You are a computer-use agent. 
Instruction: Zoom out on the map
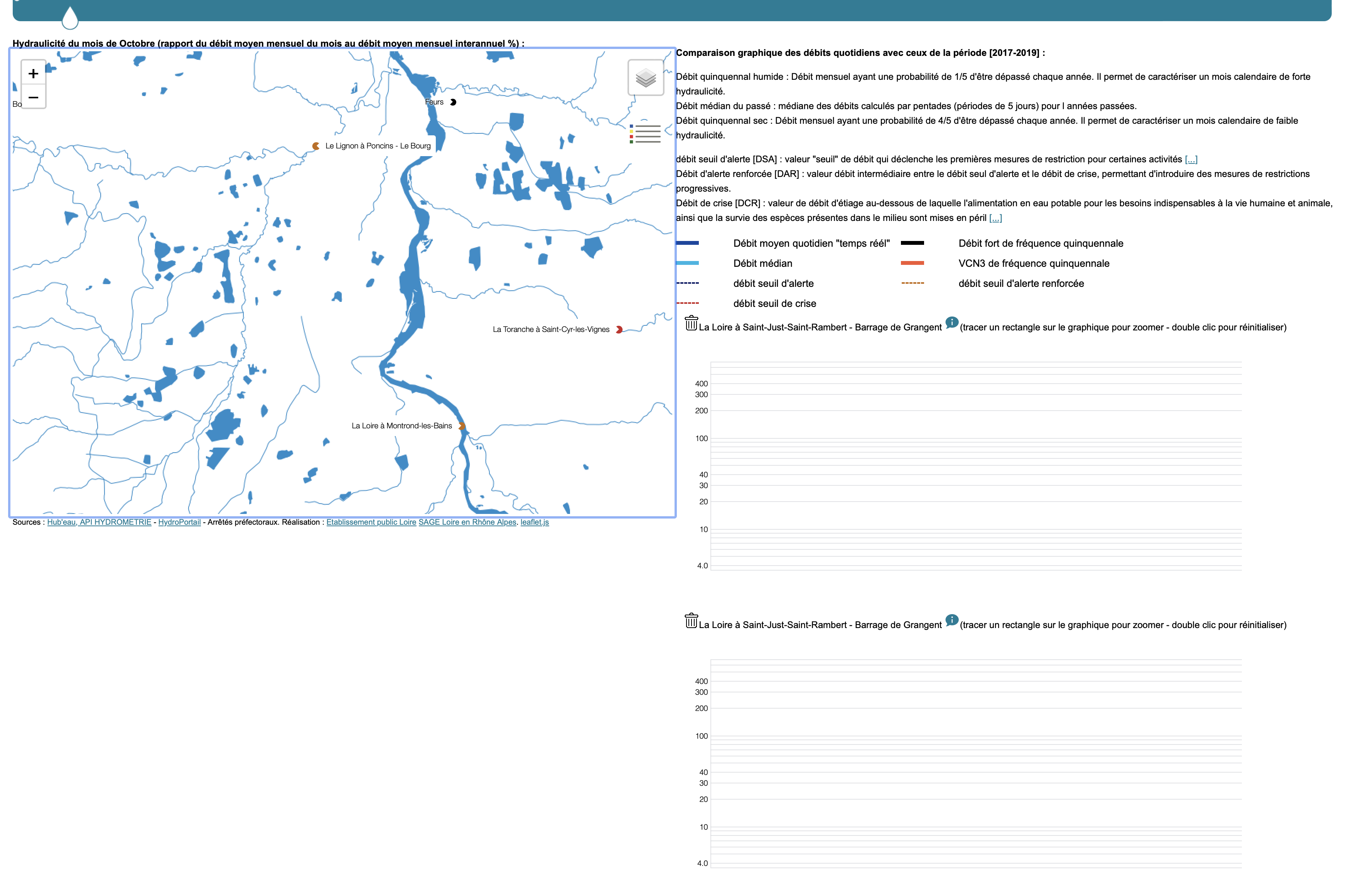click(33, 97)
